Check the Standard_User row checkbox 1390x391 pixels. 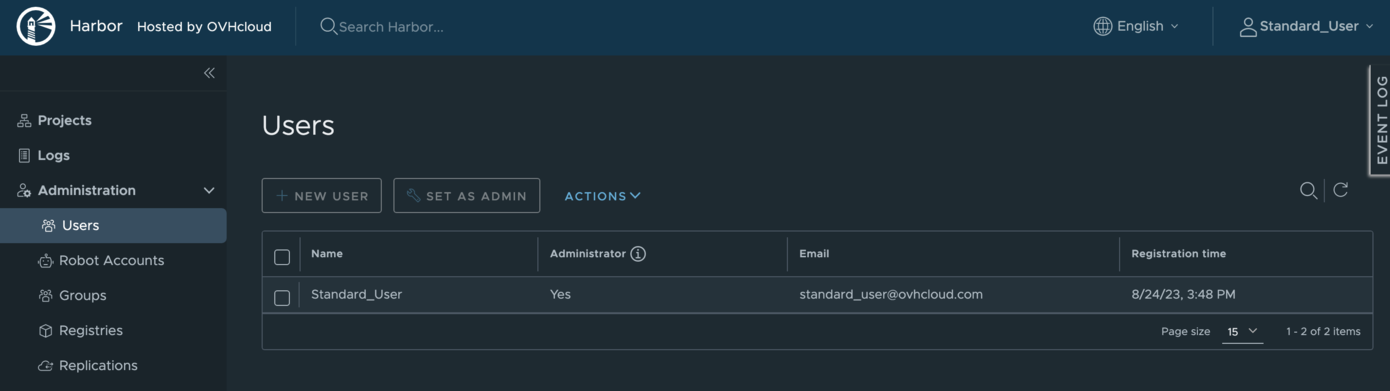282,298
